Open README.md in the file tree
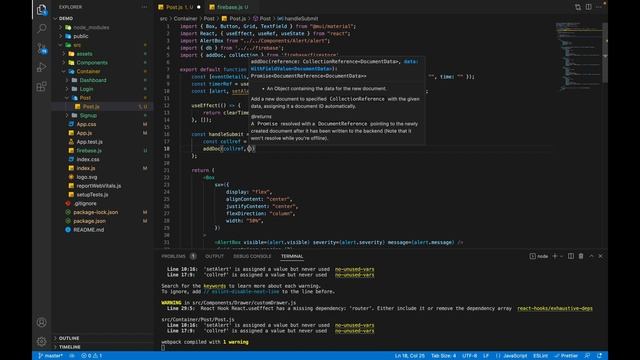This screenshot has height=360, width=640. 102,230
